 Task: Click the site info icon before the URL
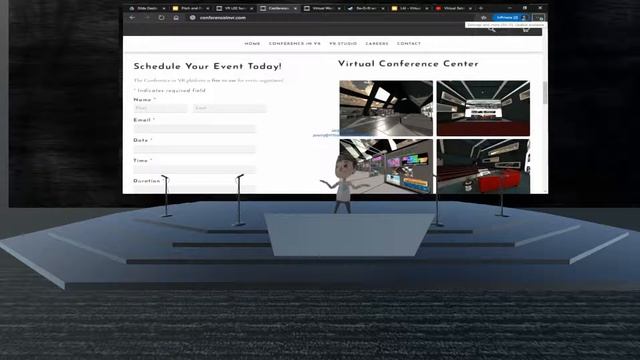tap(193, 18)
